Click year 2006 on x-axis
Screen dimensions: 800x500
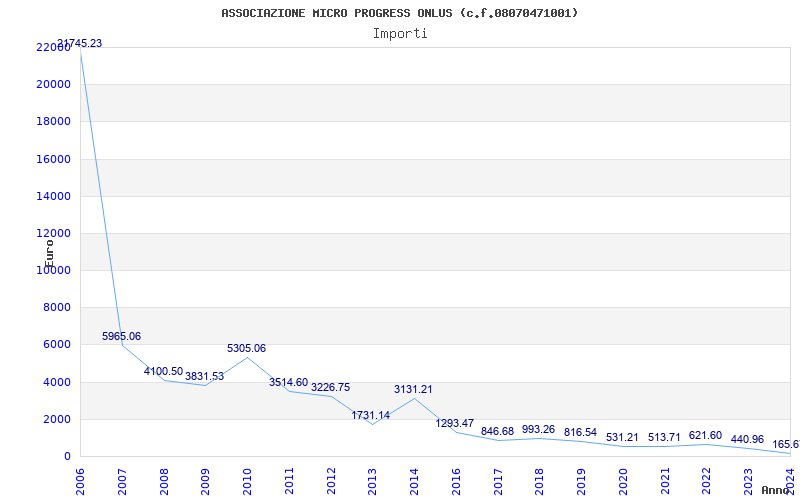point(80,482)
